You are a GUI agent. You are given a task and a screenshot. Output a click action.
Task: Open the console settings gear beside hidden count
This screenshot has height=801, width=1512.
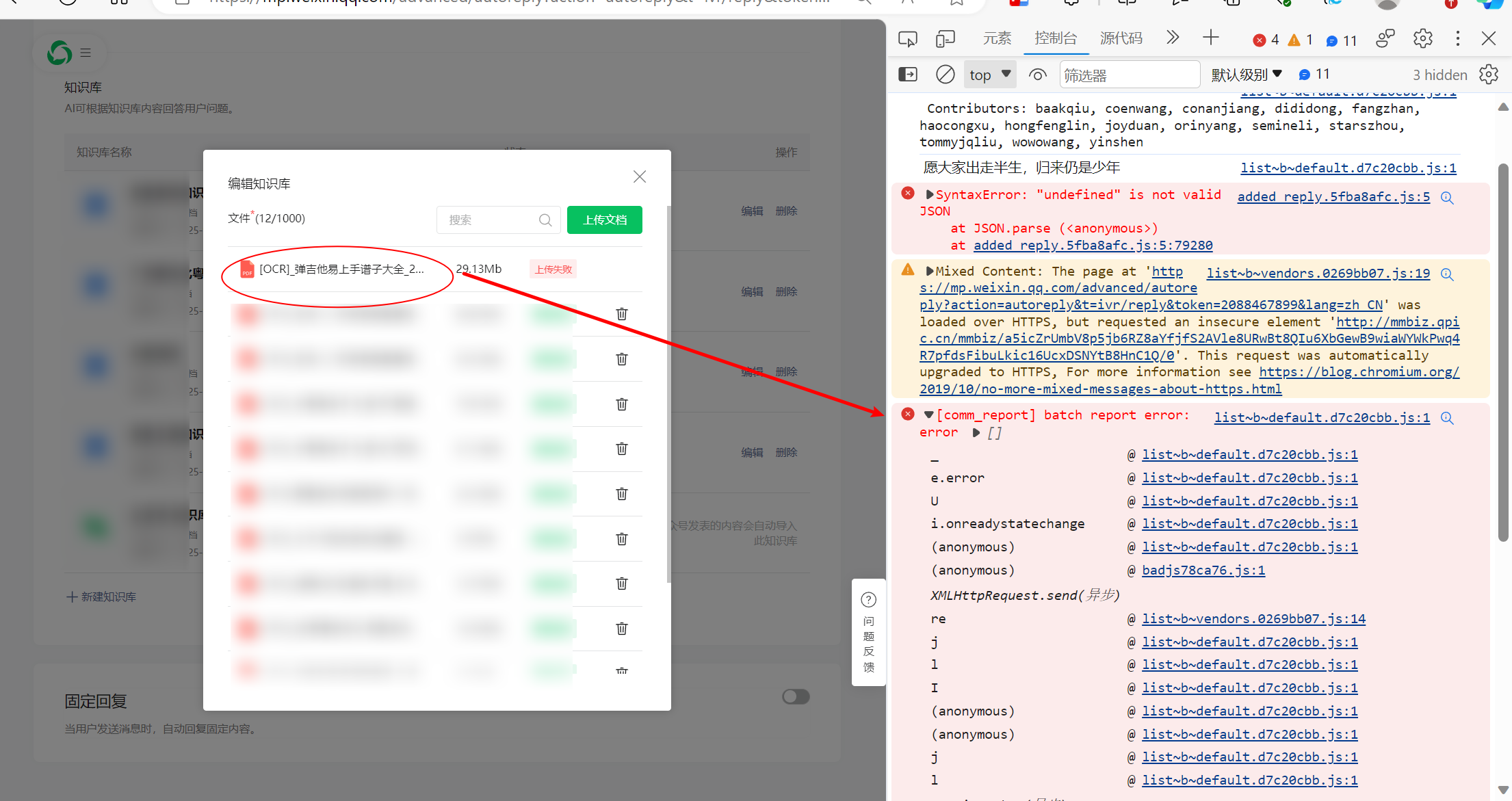(x=1488, y=74)
